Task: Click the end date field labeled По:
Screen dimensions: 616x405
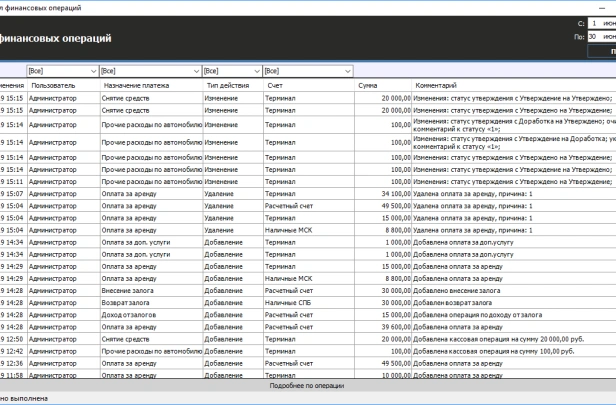Action: [x=602, y=36]
